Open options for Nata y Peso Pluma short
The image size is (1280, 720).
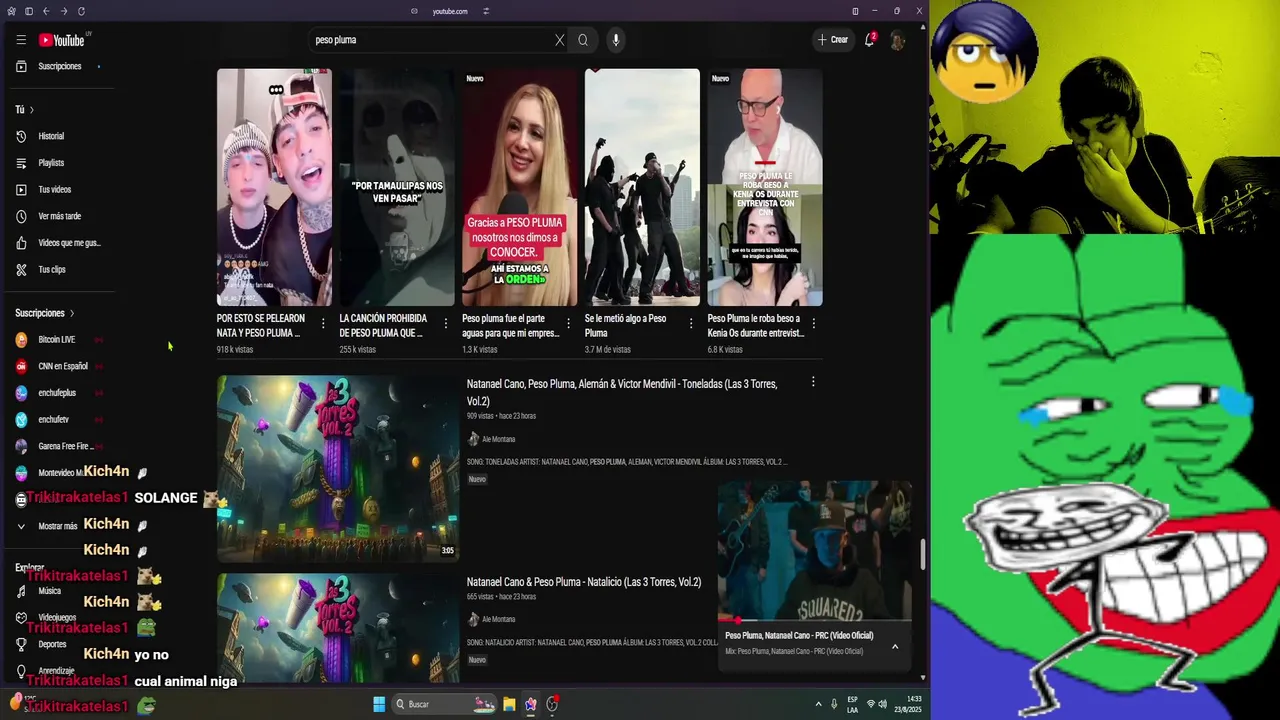point(323,323)
